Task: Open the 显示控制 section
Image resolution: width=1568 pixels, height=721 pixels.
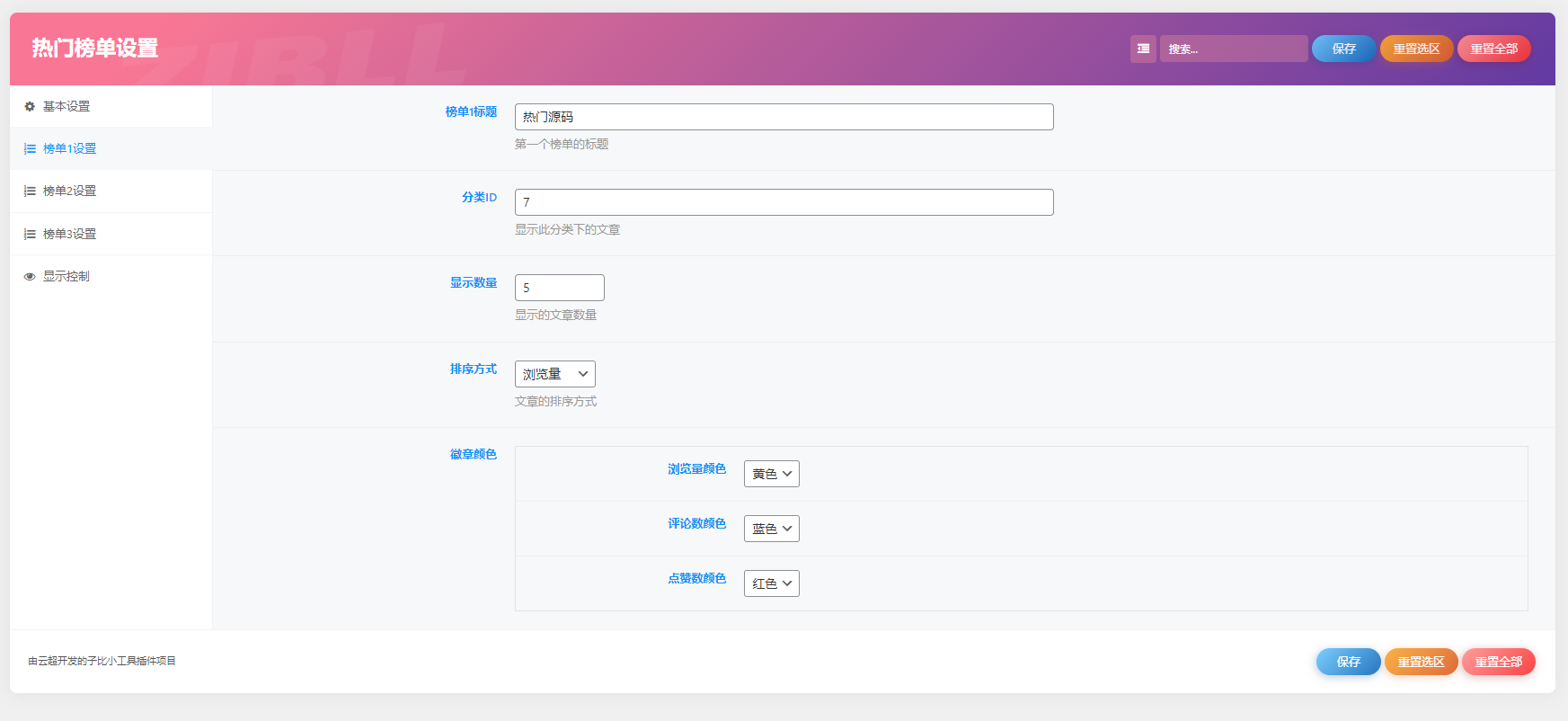Action: coord(66,277)
